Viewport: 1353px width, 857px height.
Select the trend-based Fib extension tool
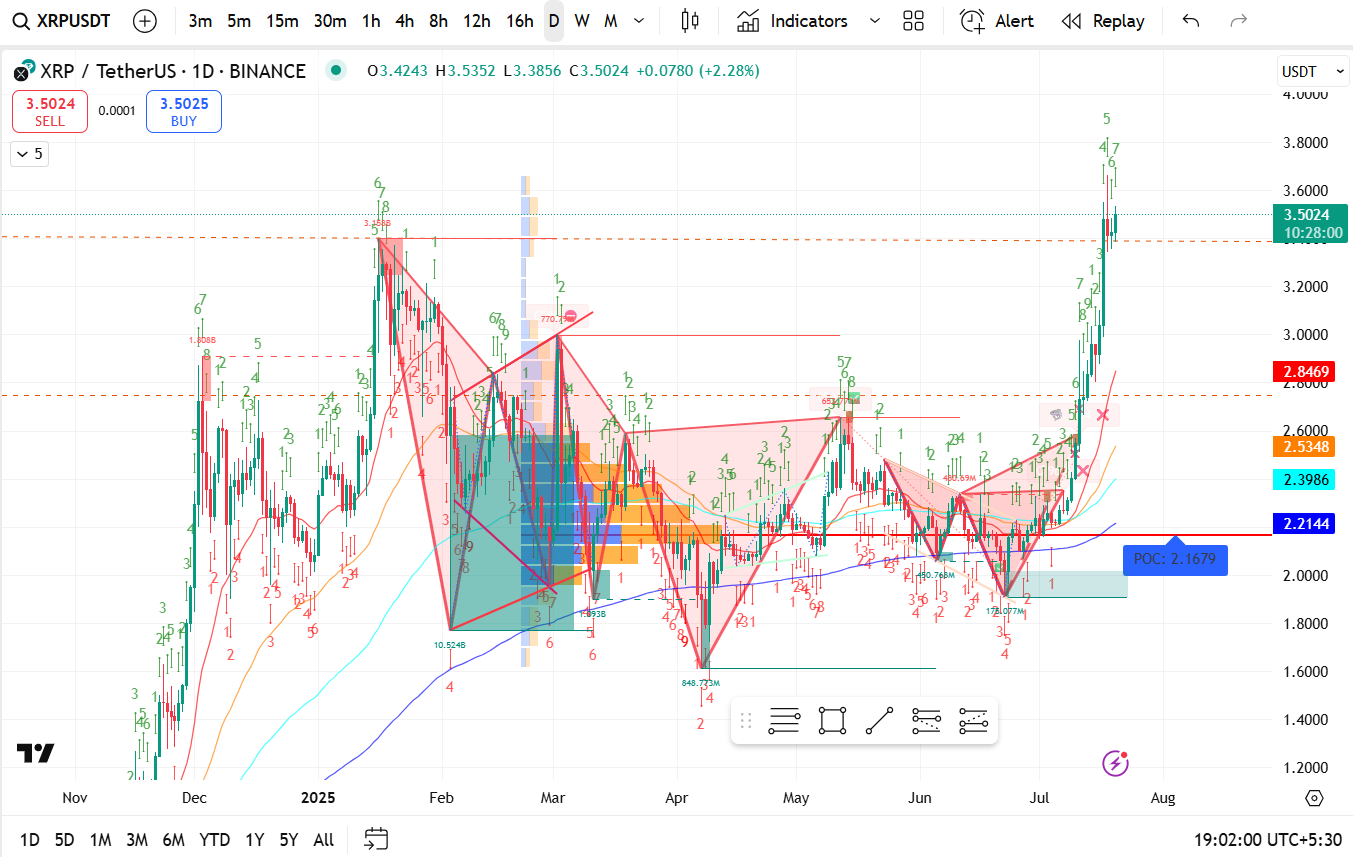pos(927,721)
